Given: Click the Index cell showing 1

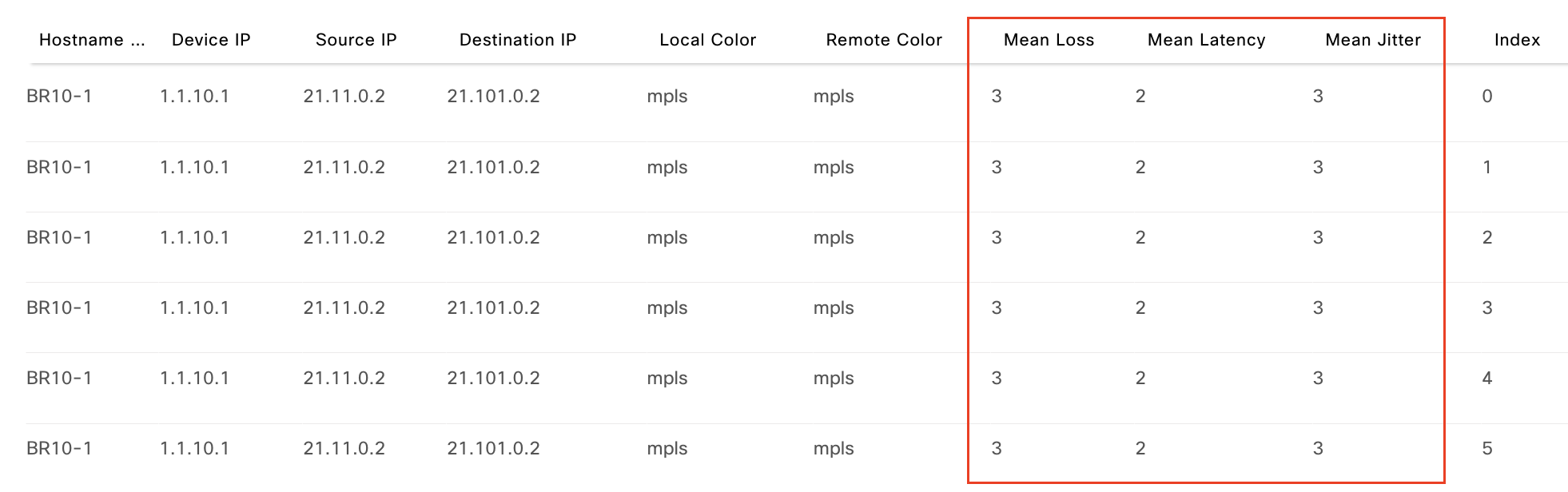Looking at the screenshot, I should coord(1486,168).
